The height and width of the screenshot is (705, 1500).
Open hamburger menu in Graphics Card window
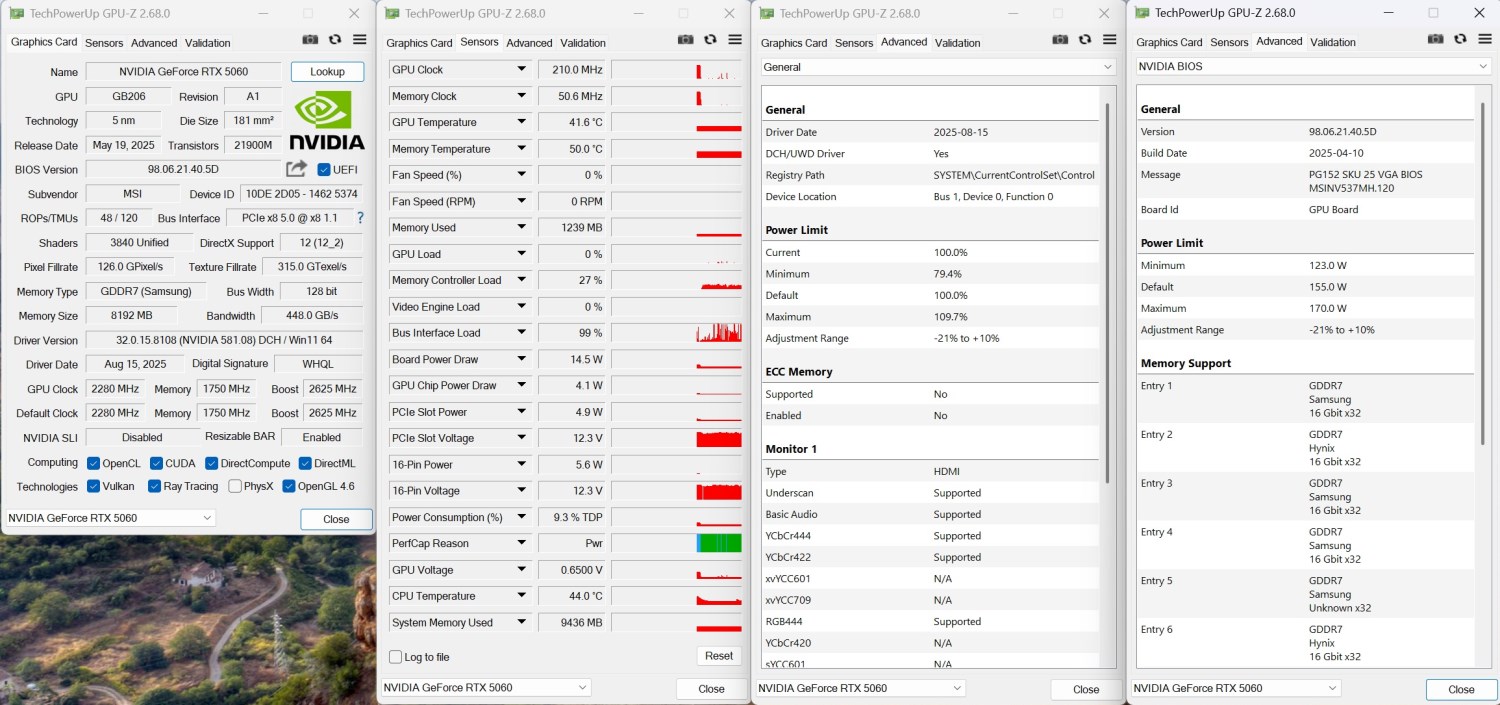coord(360,39)
